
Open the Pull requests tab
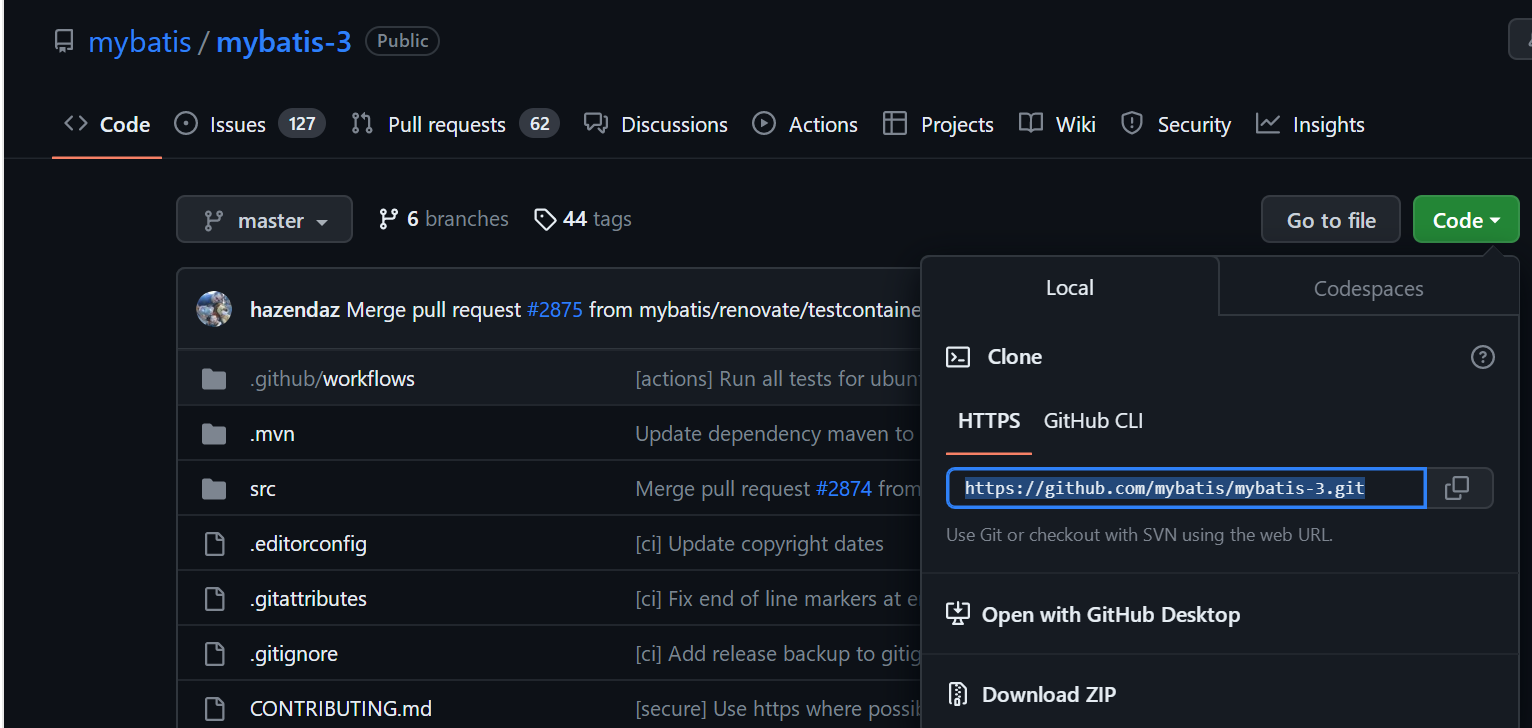point(446,125)
